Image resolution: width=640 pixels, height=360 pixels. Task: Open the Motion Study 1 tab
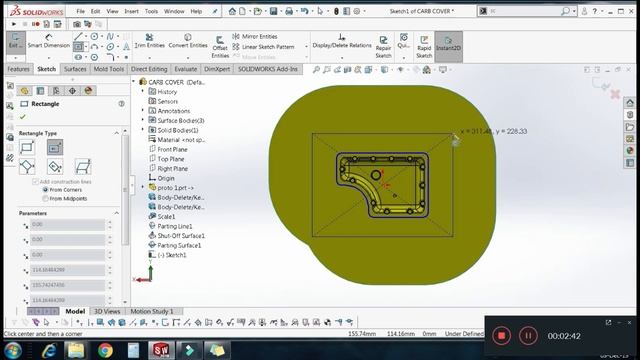[x=152, y=311]
